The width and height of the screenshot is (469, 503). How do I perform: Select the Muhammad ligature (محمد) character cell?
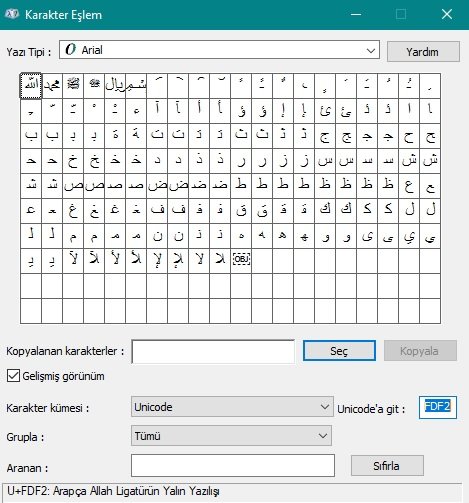(52, 86)
